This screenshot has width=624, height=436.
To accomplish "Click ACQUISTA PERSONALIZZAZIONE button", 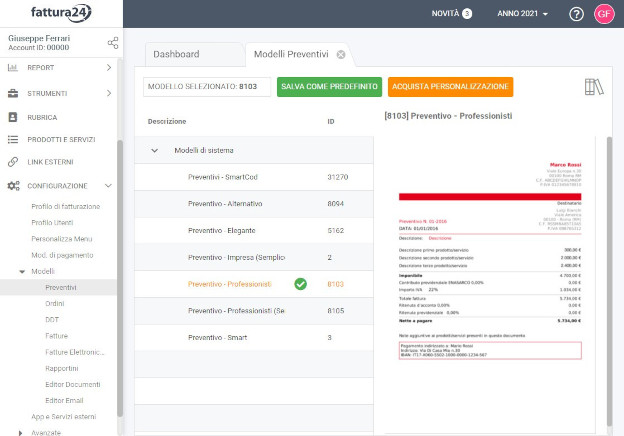I will coord(450,87).
